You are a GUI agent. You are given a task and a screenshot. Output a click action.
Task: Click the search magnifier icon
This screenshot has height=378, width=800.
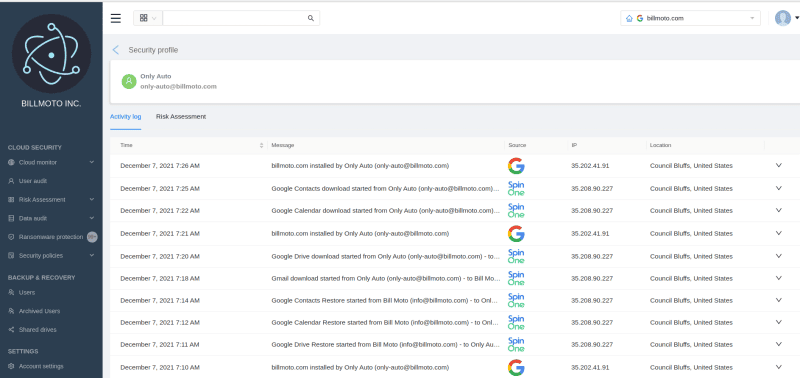(x=311, y=18)
